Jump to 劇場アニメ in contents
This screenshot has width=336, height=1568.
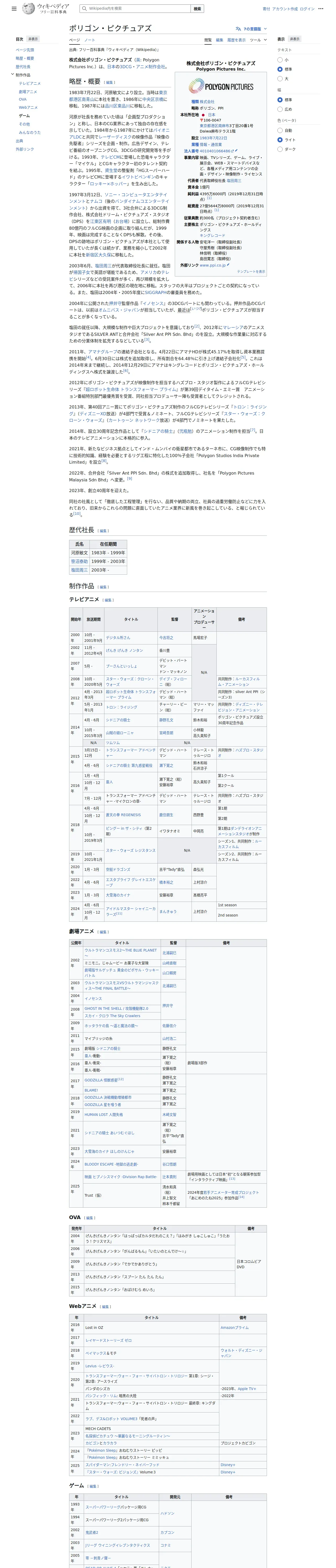click(28, 92)
